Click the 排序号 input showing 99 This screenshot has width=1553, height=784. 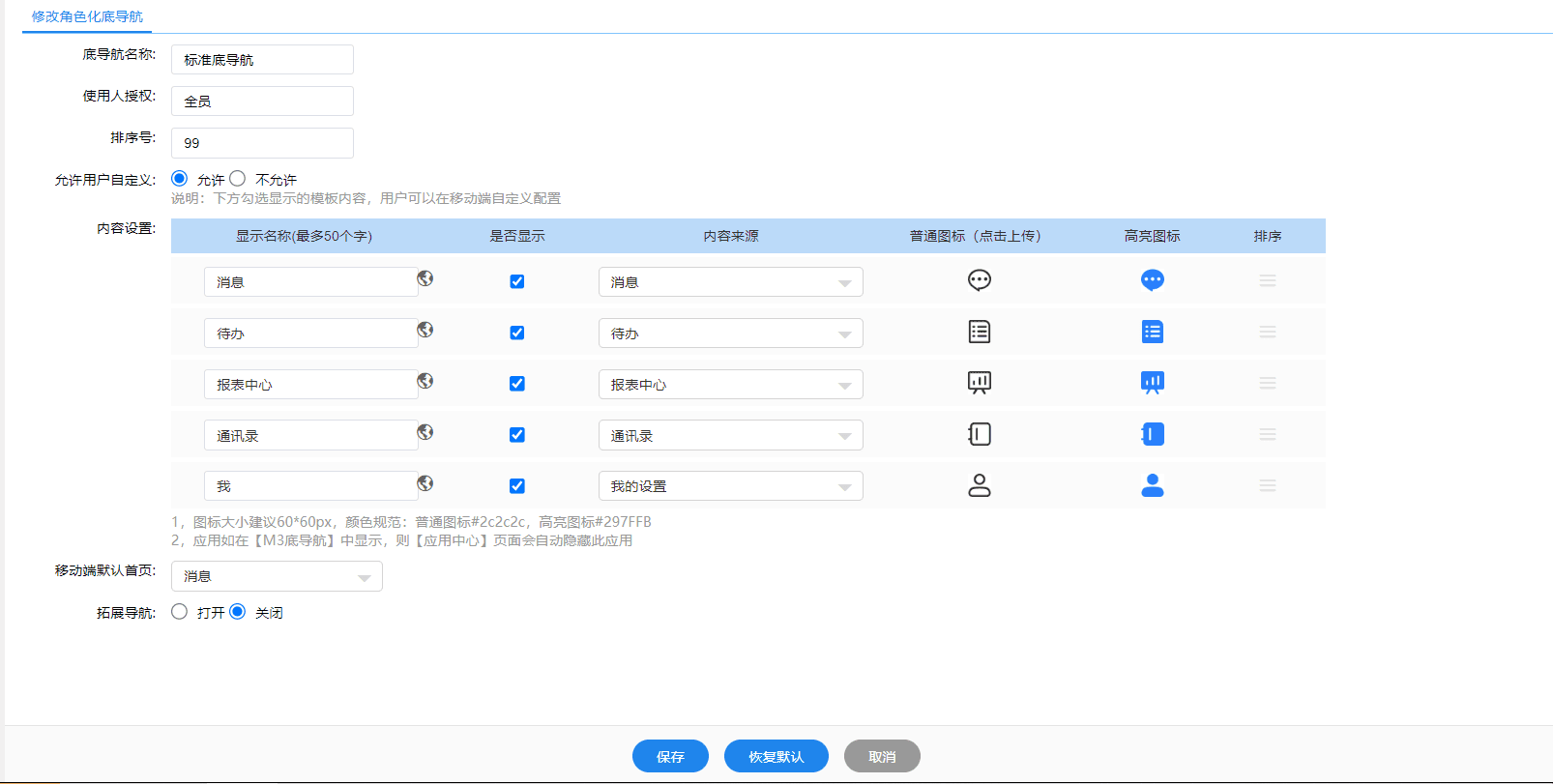coord(262,143)
